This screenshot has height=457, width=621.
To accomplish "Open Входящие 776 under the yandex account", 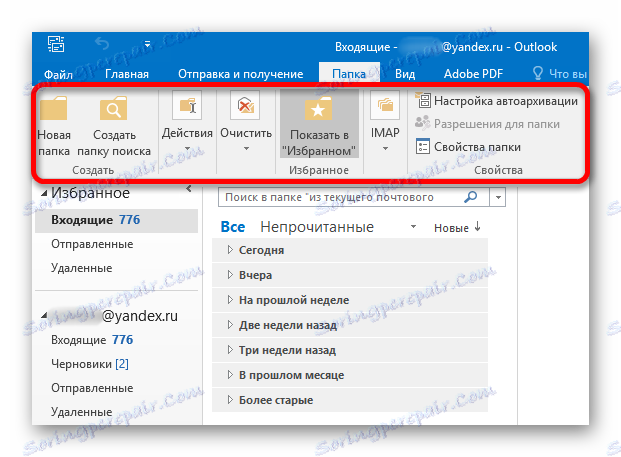I will [x=92, y=340].
